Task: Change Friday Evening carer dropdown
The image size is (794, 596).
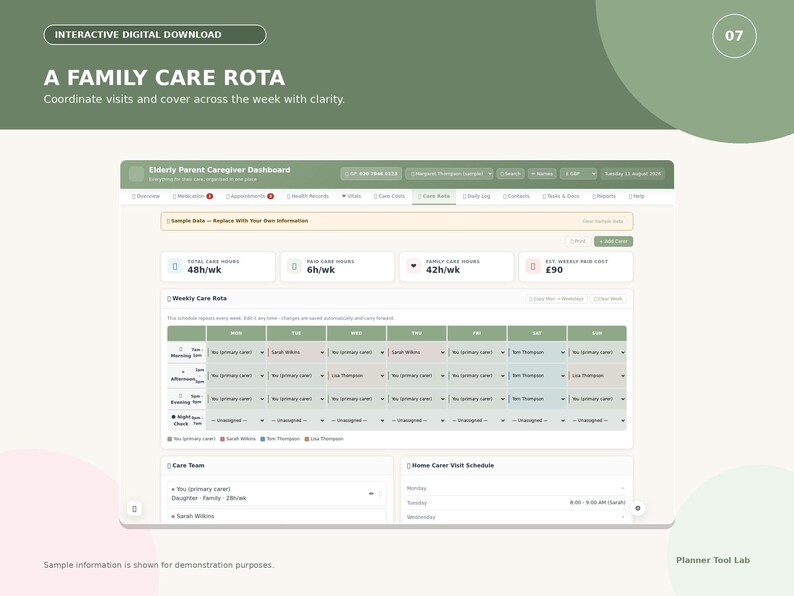Action: tap(477, 399)
